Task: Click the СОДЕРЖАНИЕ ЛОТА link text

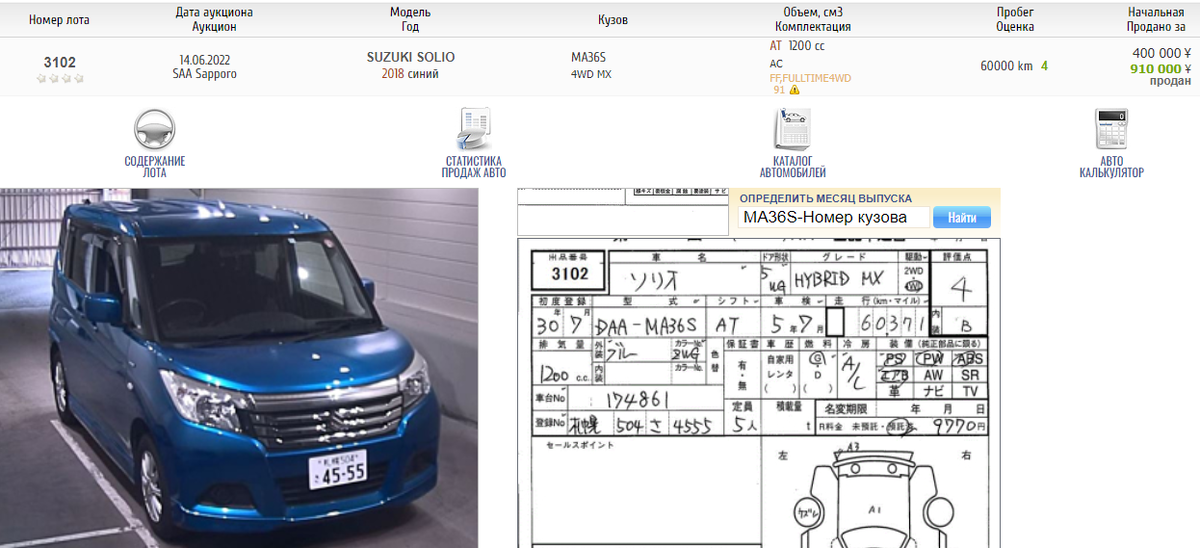Action: point(155,167)
